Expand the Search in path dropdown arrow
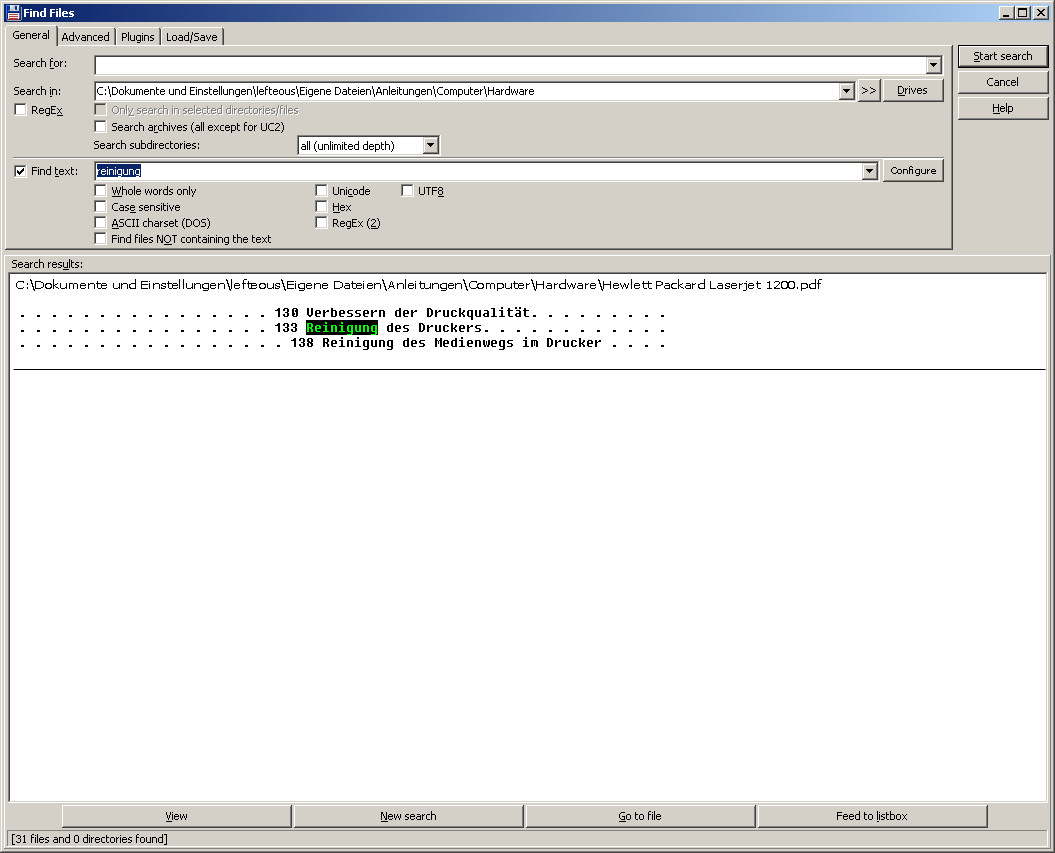Image resolution: width=1055 pixels, height=853 pixels. click(846, 91)
